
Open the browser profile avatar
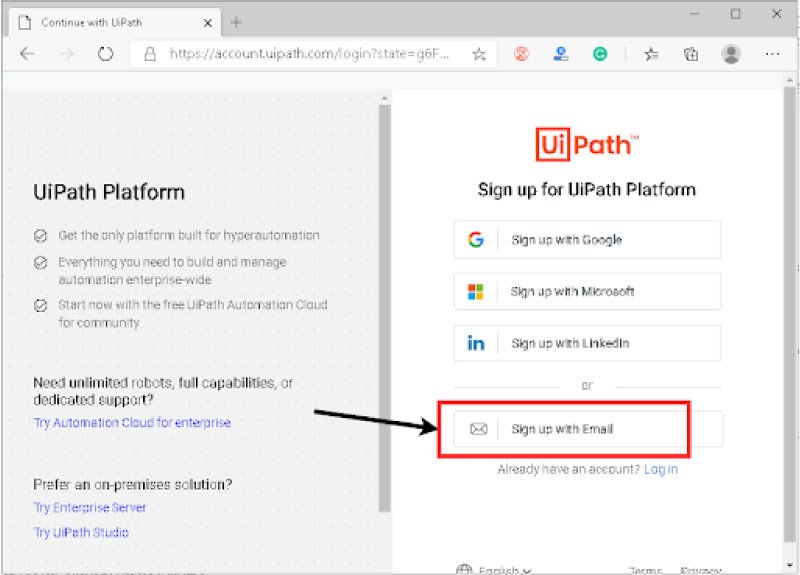pyautogui.click(x=731, y=54)
